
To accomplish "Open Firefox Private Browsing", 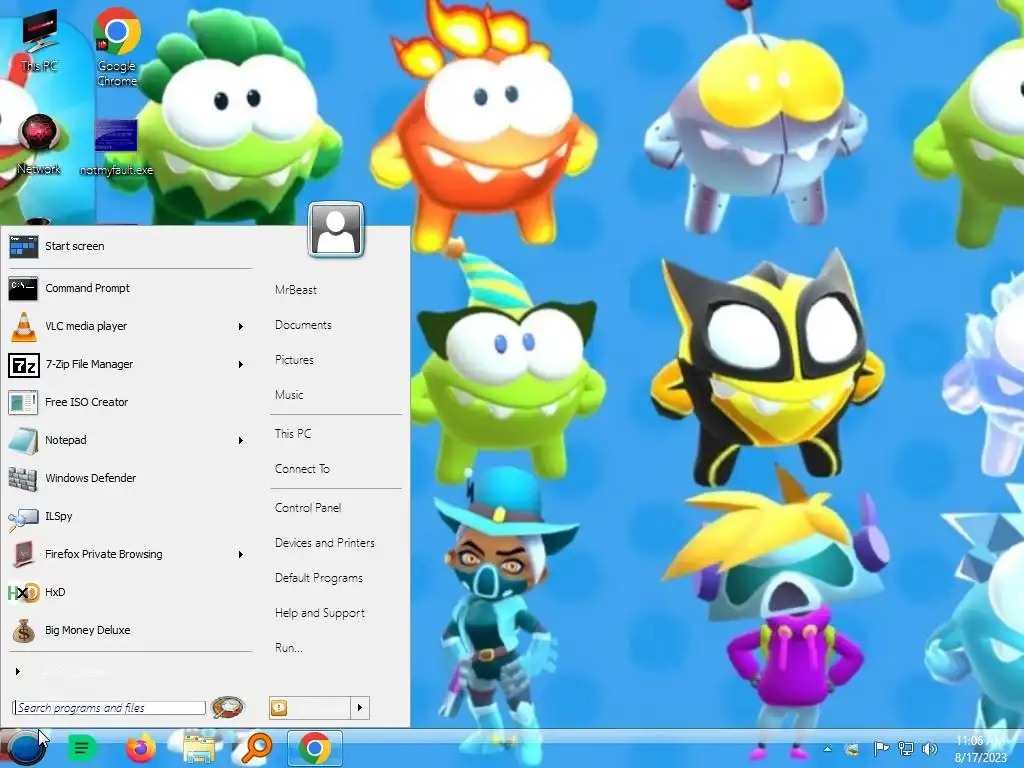I will 129,554.
